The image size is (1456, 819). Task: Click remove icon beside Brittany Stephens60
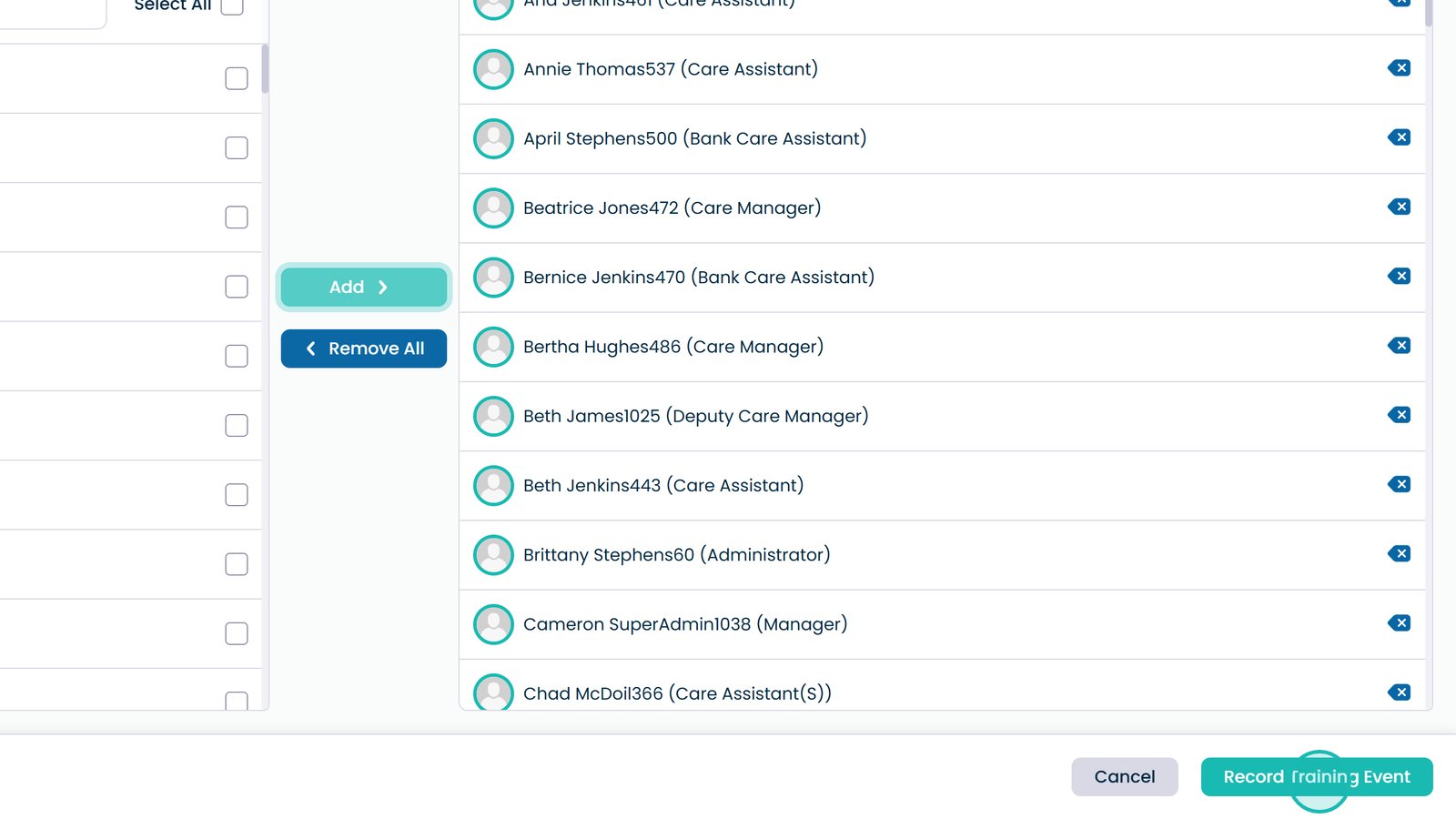point(1400,553)
